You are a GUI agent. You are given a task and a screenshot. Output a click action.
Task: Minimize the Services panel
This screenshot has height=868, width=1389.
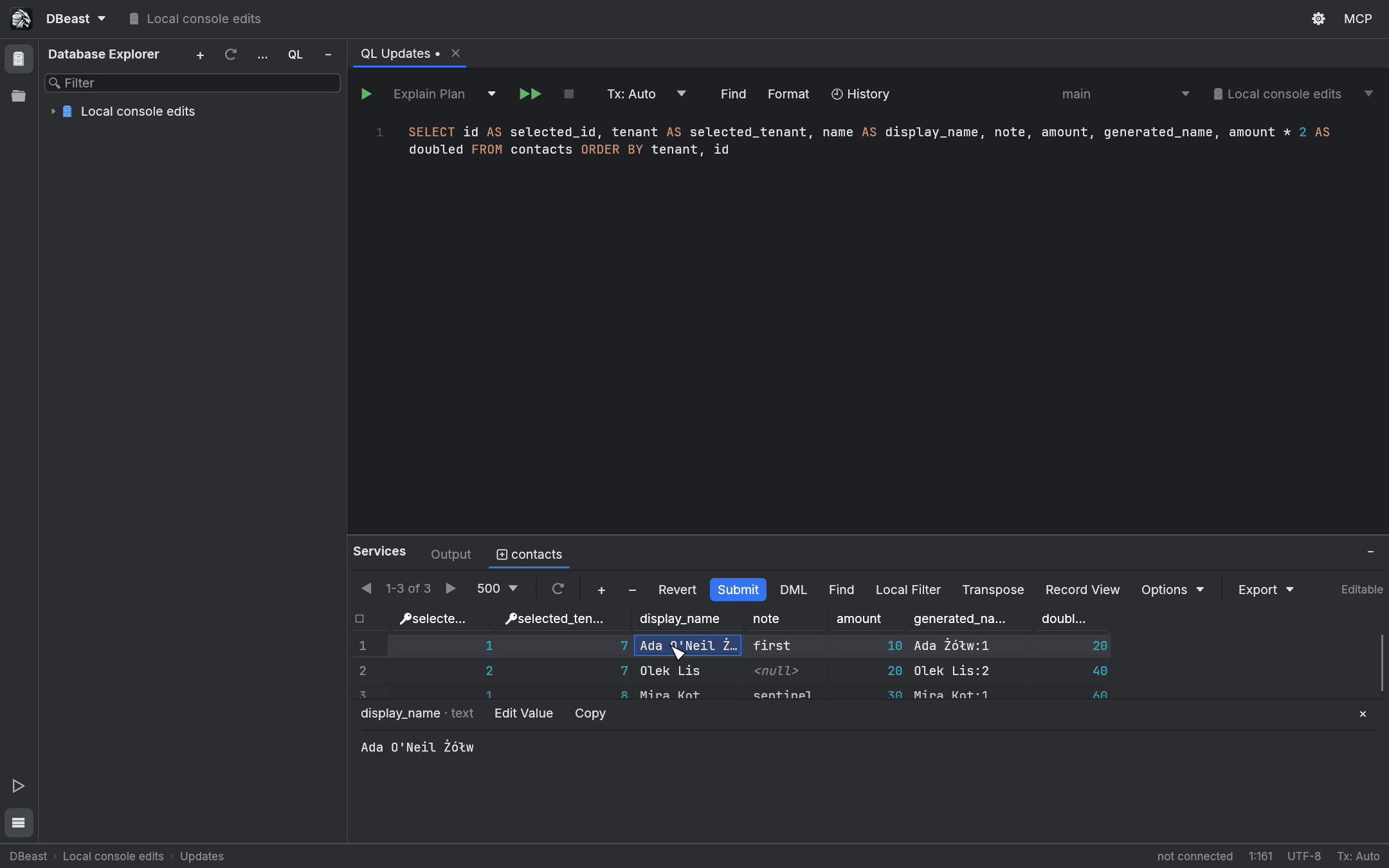point(1370,552)
